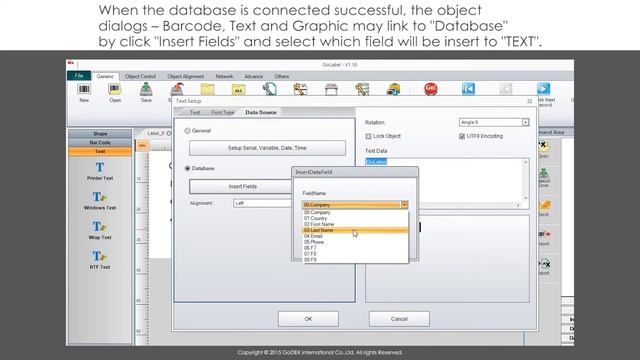
Task: Expand the Bar Code panel section
Action: 100,142
